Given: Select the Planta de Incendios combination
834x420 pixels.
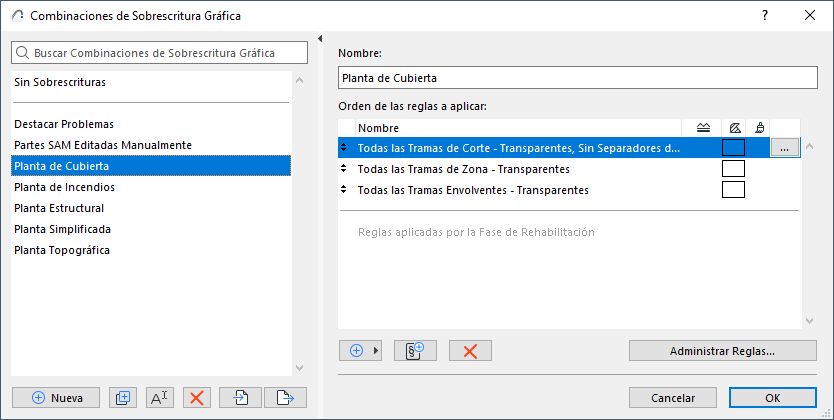Looking at the screenshot, I should point(64,187).
